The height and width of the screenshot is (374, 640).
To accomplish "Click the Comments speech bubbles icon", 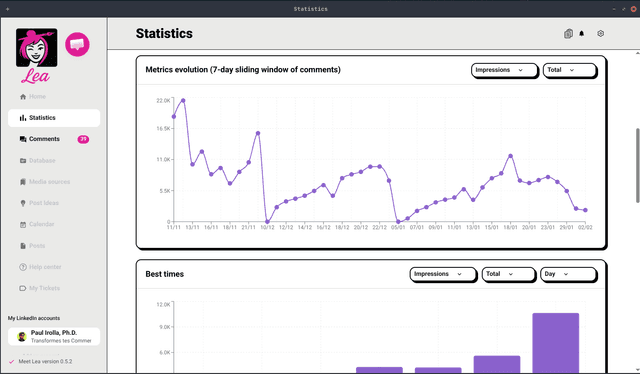I will click(x=23, y=139).
